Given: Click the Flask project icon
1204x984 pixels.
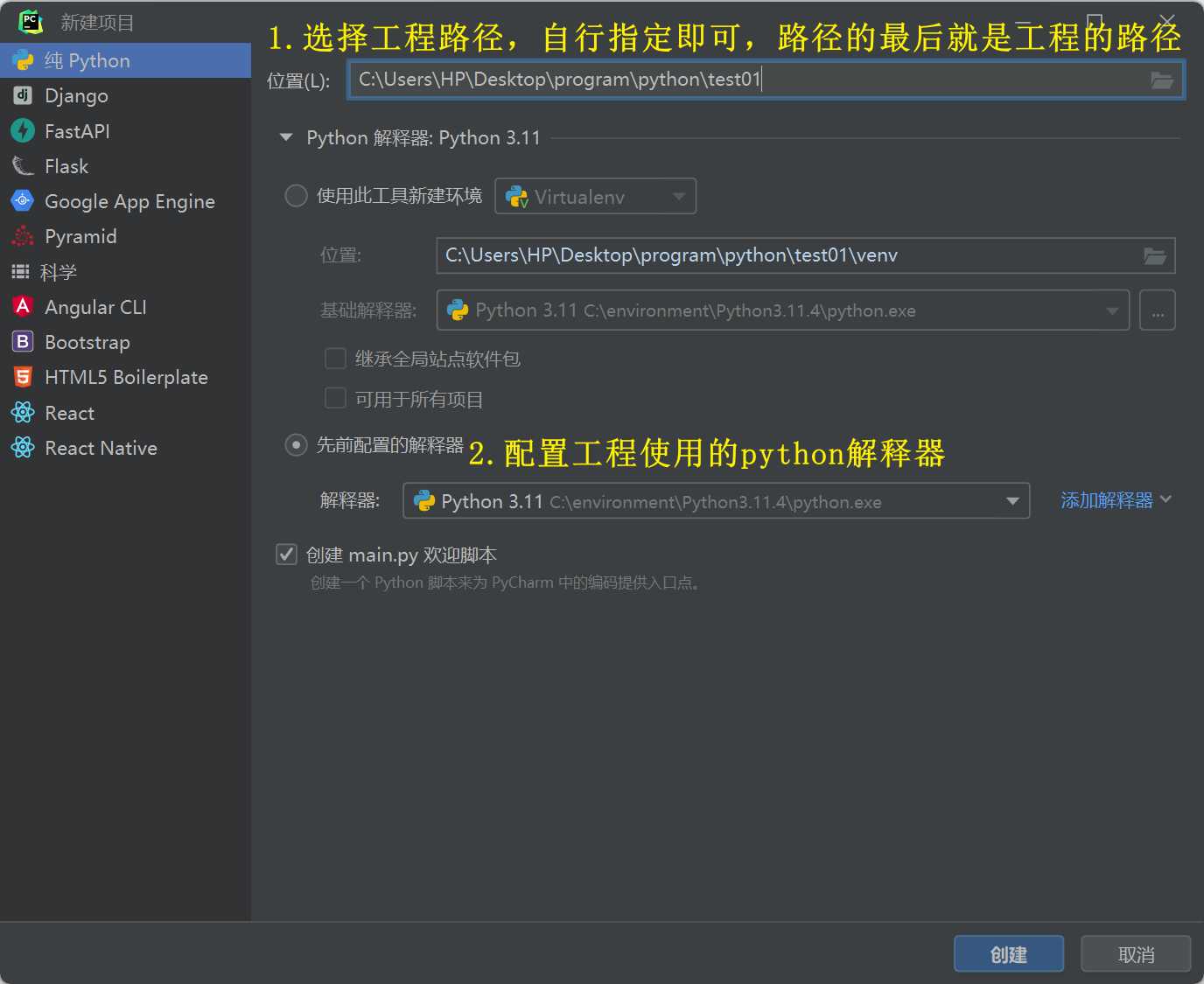Looking at the screenshot, I should click(x=23, y=166).
